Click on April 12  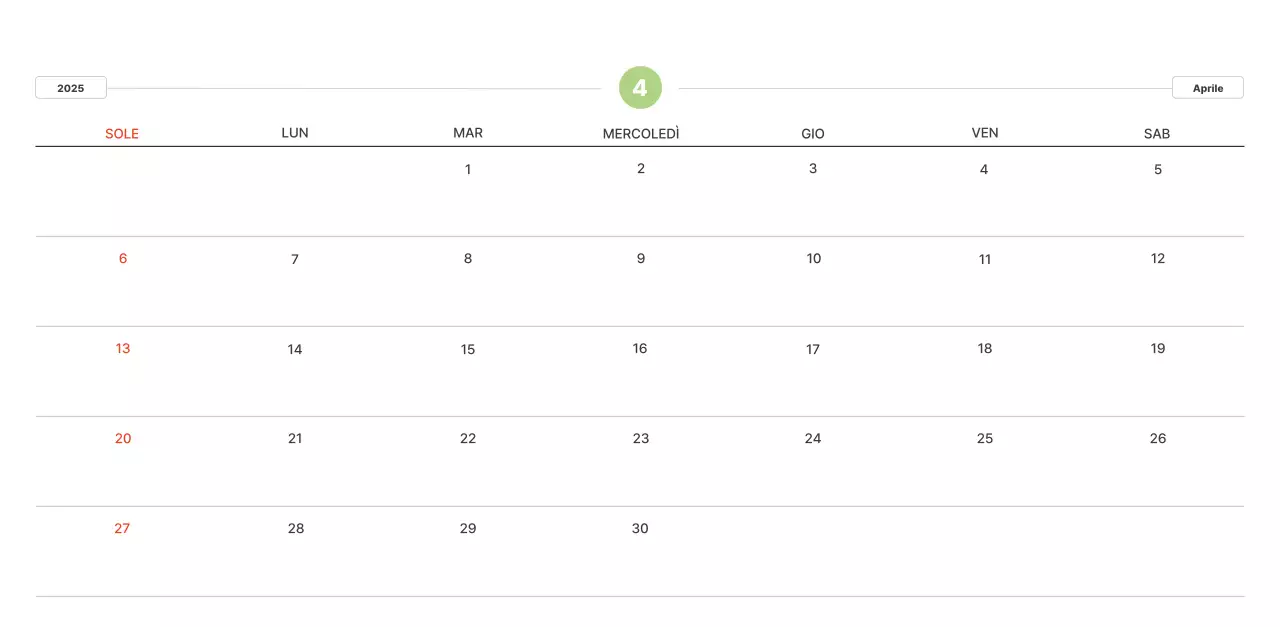click(x=1158, y=258)
